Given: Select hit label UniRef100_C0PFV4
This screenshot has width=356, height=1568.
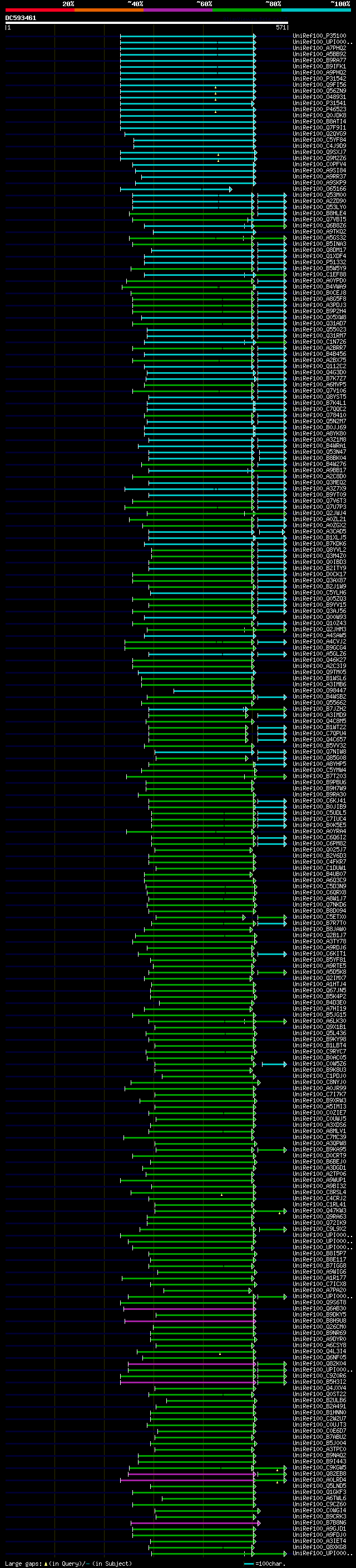Looking at the screenshot, I should point(319,164).
